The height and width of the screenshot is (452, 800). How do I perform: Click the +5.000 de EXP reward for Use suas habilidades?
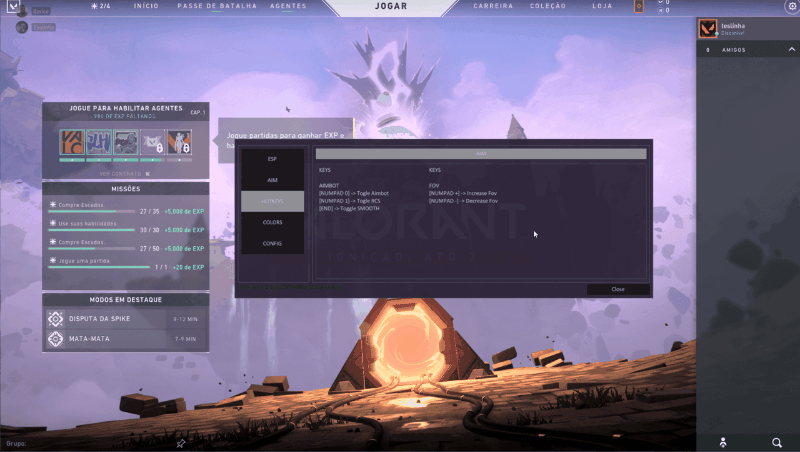point(184,230)
